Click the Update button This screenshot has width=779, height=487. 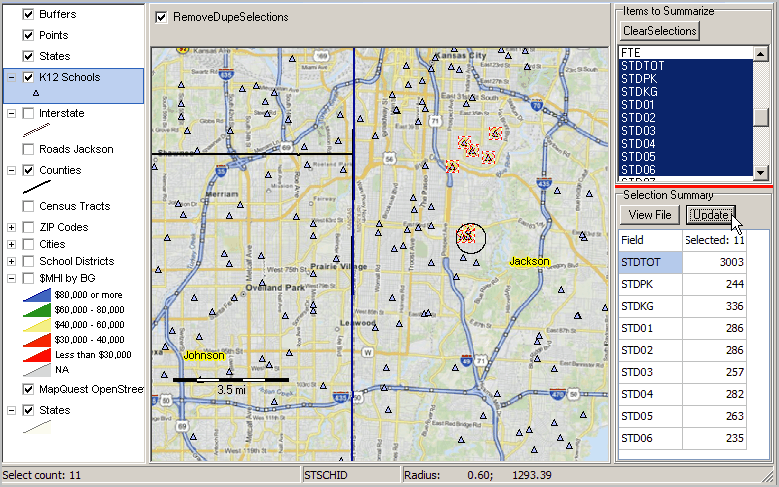point(710,215)
